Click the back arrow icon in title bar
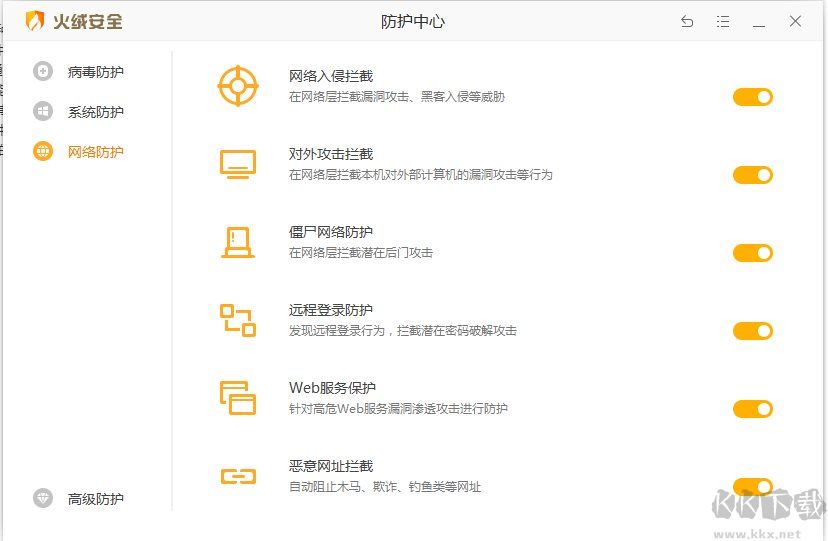Image resolution: width=828 pixels, height=541 pixels. pos(687,22)
